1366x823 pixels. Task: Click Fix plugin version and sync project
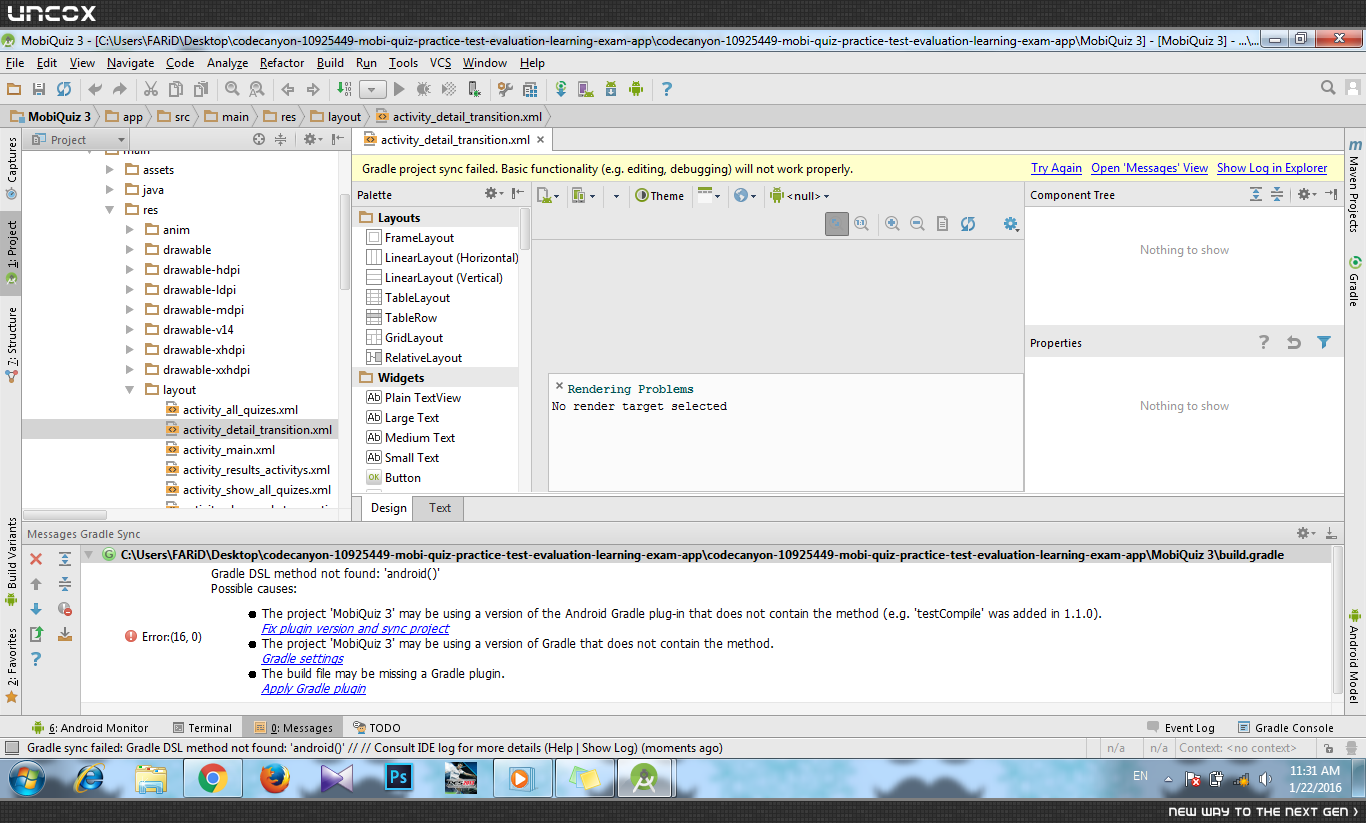coord(355,629)
